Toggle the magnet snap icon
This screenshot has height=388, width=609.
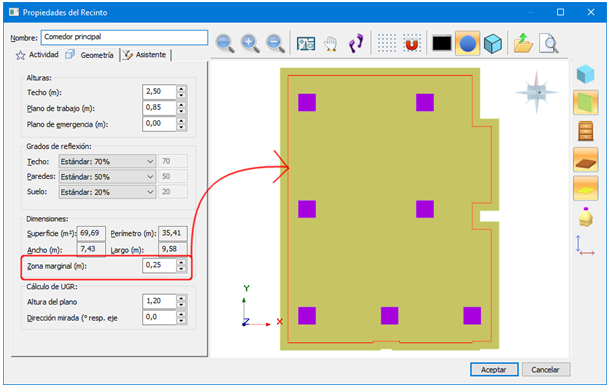412,43
